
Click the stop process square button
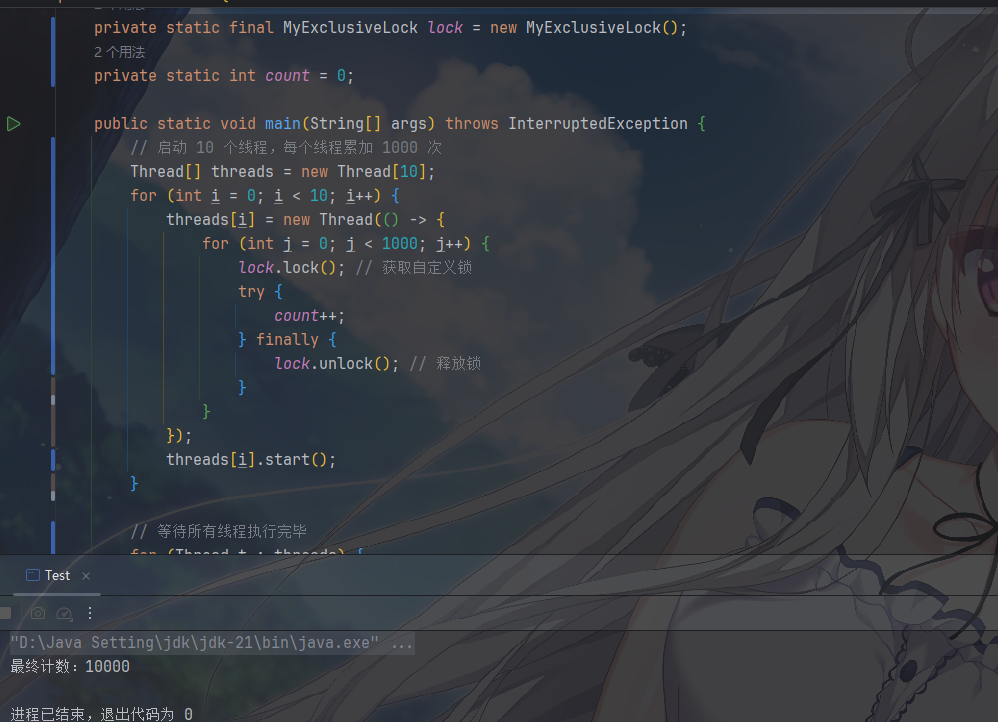click(5, 613)
